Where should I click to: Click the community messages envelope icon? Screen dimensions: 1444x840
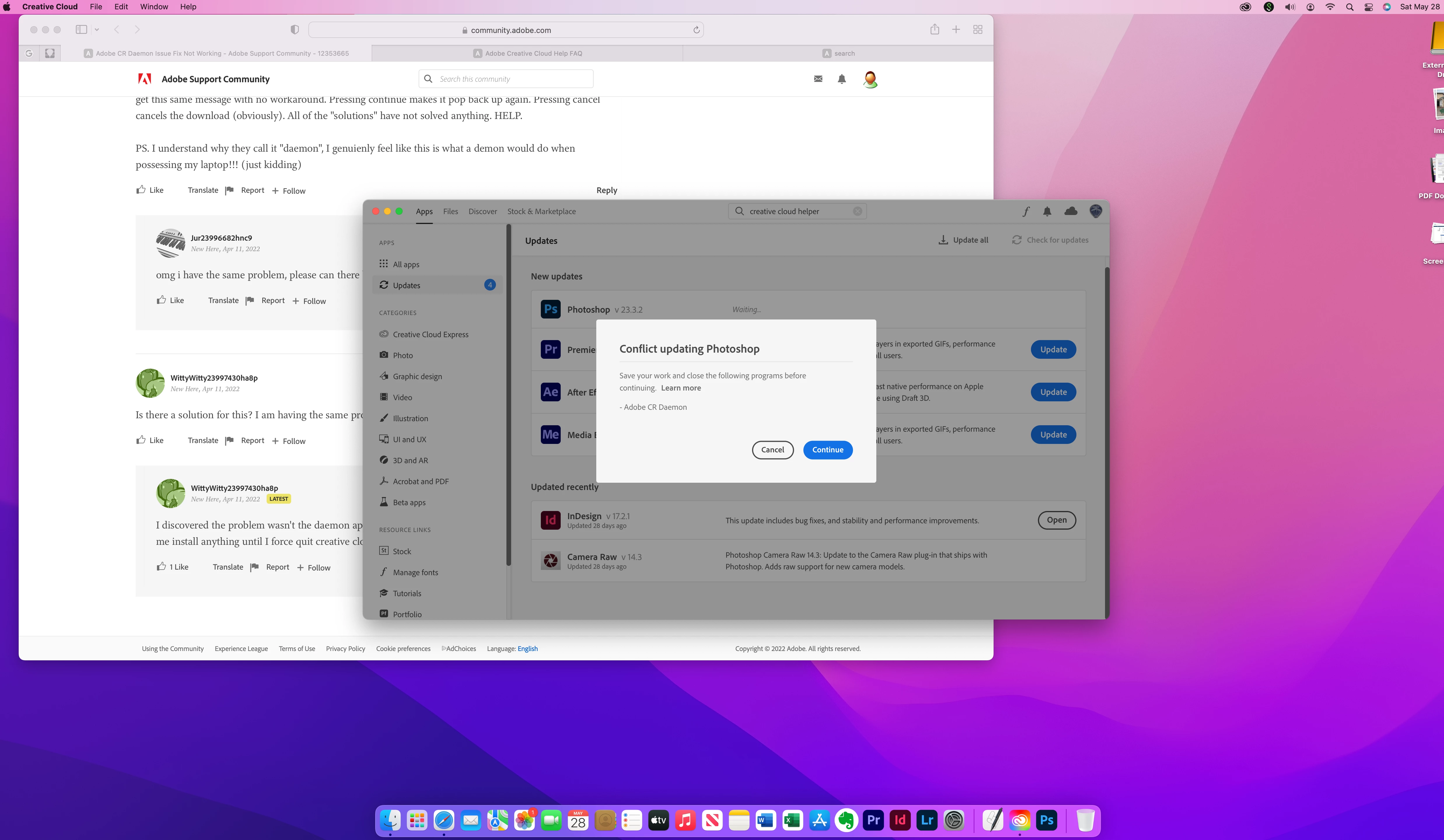[818, 79]
